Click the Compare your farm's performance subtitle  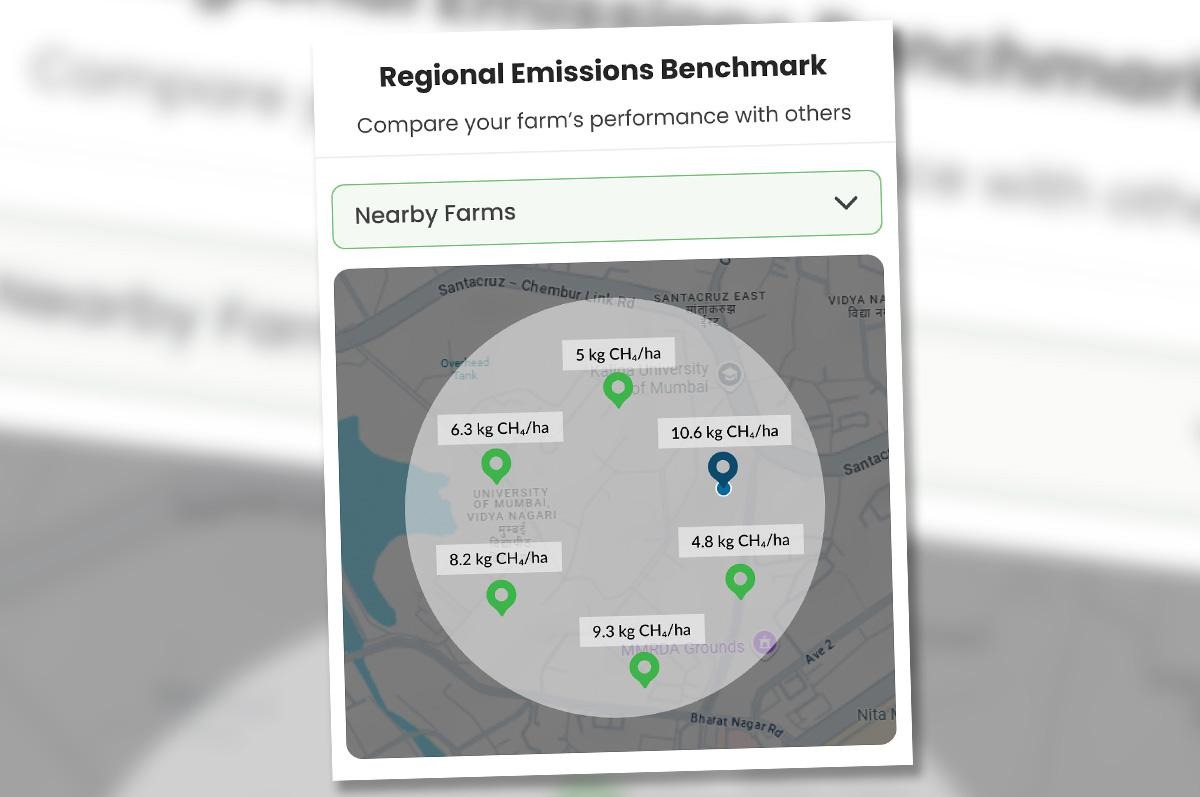[604, 119]
